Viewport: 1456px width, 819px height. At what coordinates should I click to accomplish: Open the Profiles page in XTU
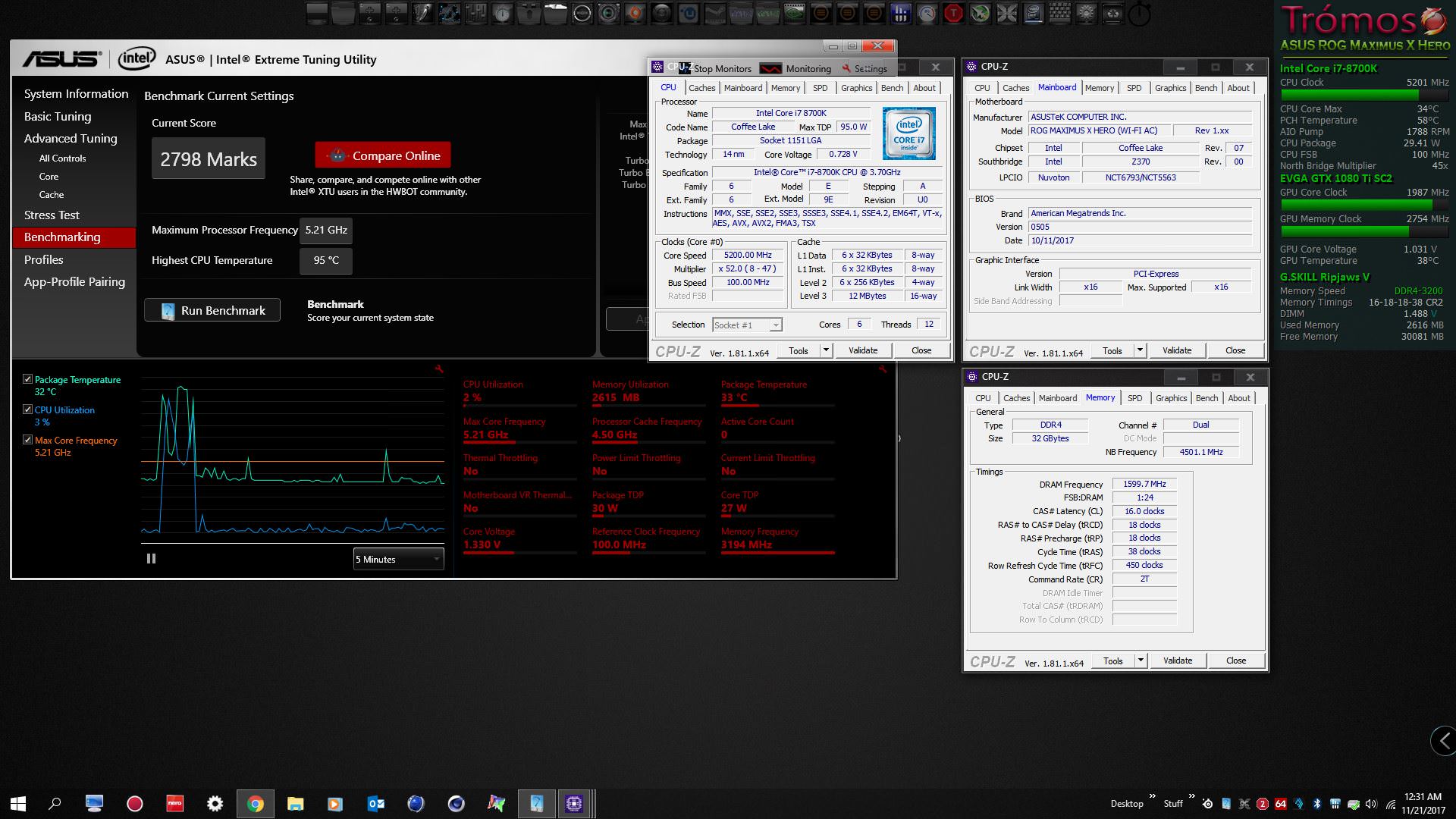43,260
